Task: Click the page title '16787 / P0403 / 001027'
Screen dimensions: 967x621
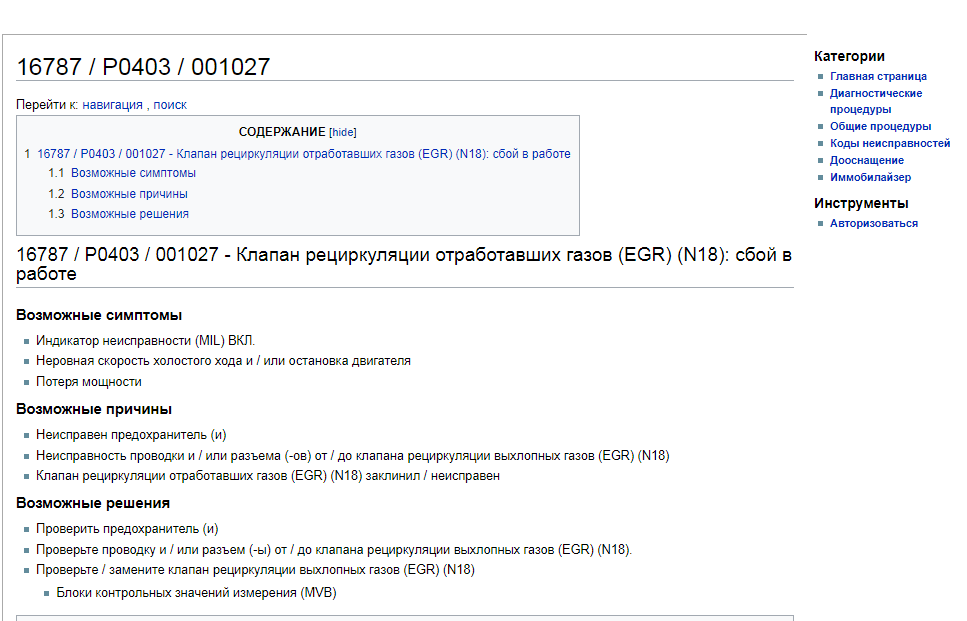Action: pos(143,67)
